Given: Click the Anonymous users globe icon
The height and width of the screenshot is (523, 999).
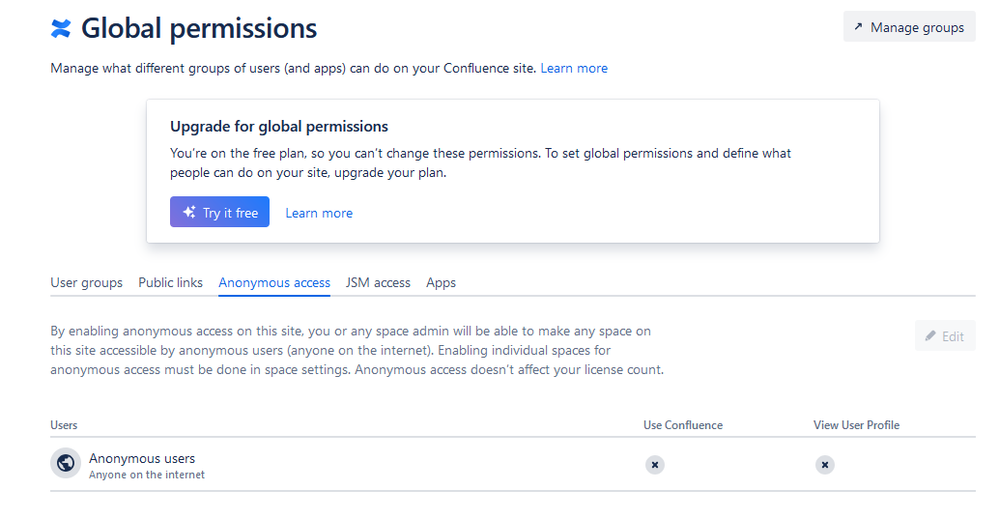Looking at the screenshot, I should click(66, 463).
